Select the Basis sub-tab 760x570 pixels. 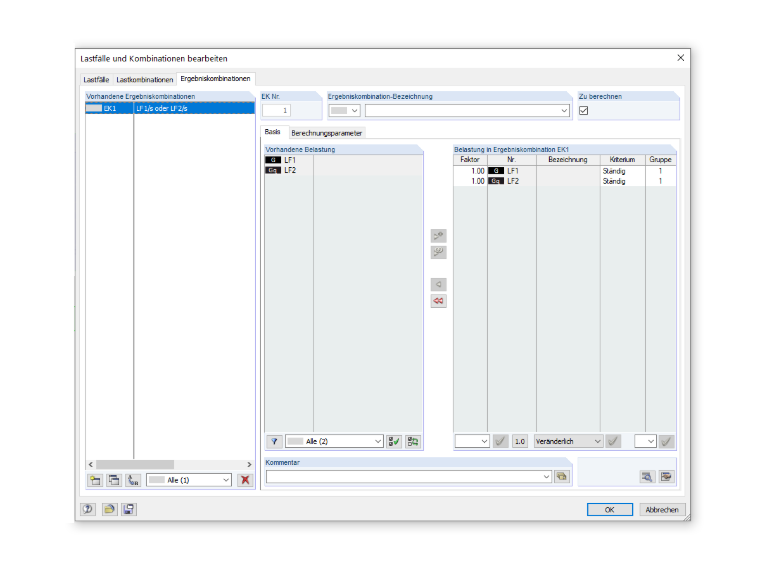click(x=273, y=132)
